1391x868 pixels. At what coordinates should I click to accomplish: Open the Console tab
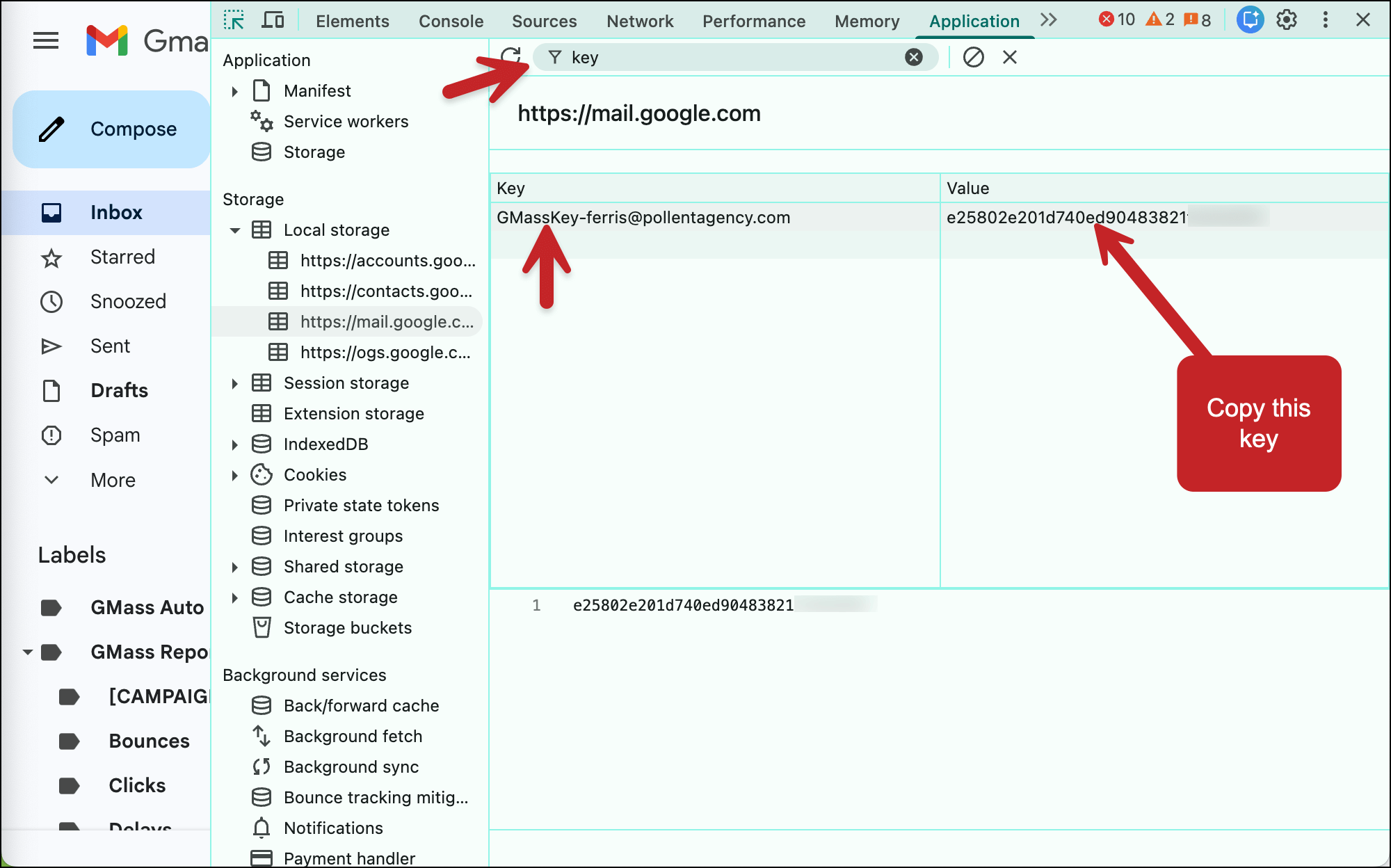[451, 21]
